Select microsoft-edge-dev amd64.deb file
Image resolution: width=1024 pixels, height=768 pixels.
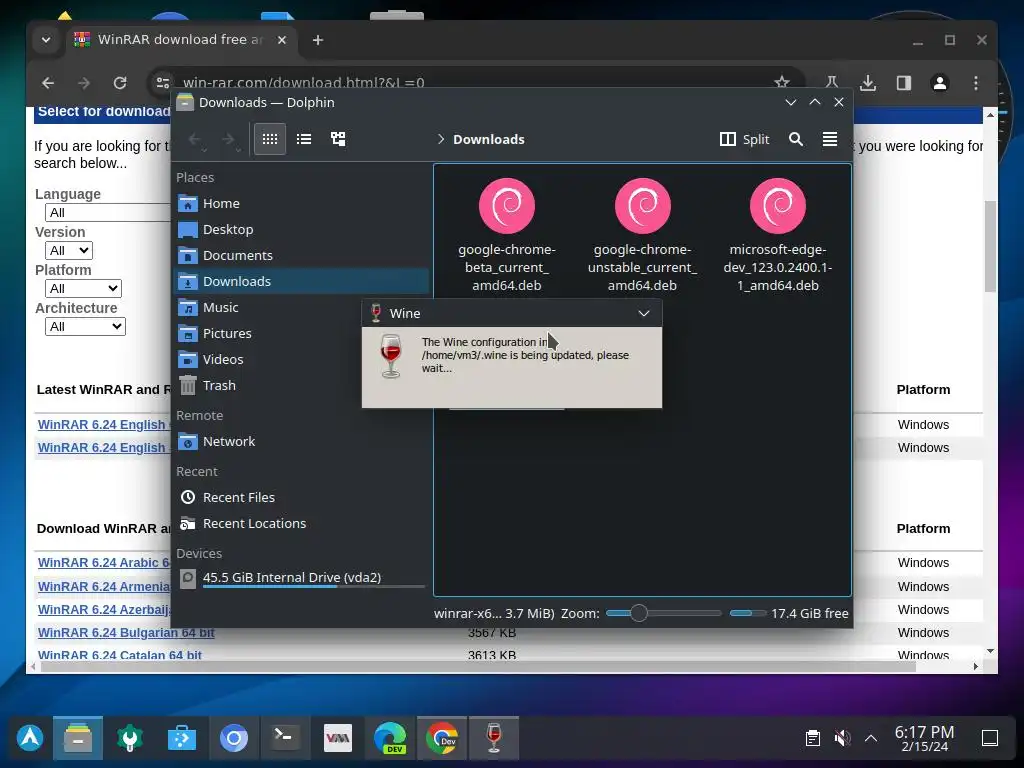tap(778, 235)
